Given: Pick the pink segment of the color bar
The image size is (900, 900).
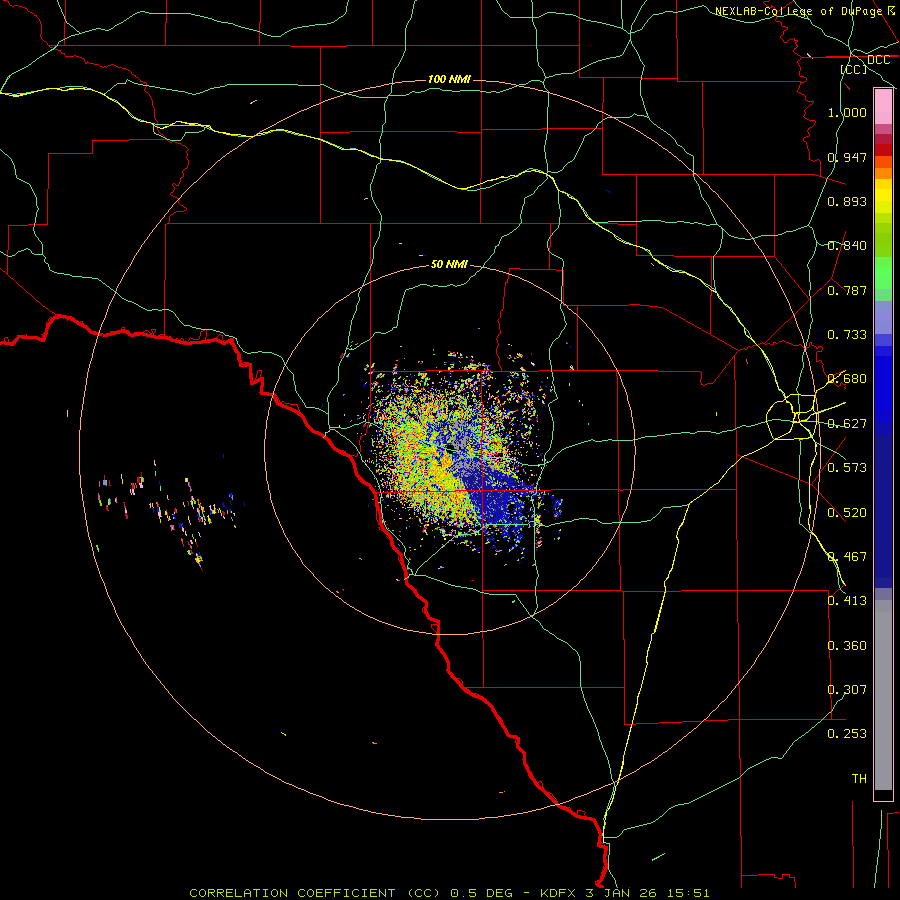Looking at the screenshot, I should (883, 107).
